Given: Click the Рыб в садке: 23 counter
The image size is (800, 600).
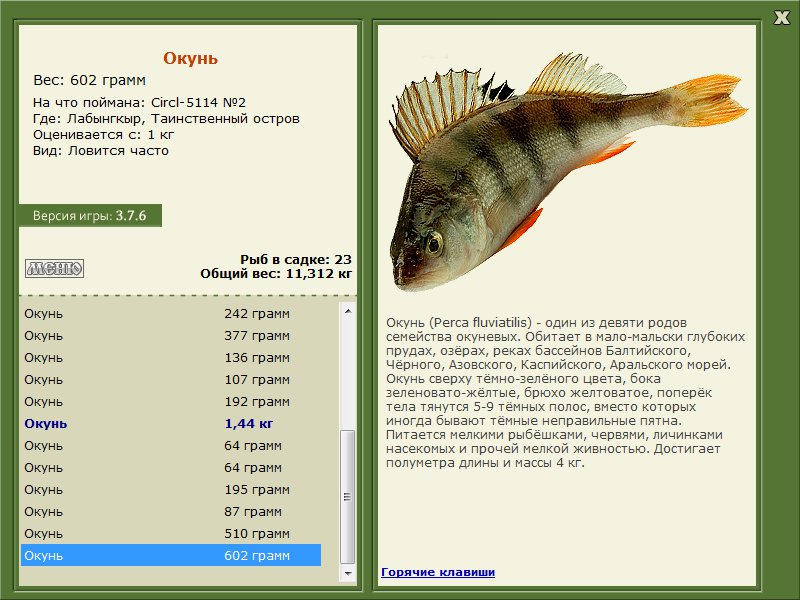Looking at the screenshot, I should tap(296, 259).
